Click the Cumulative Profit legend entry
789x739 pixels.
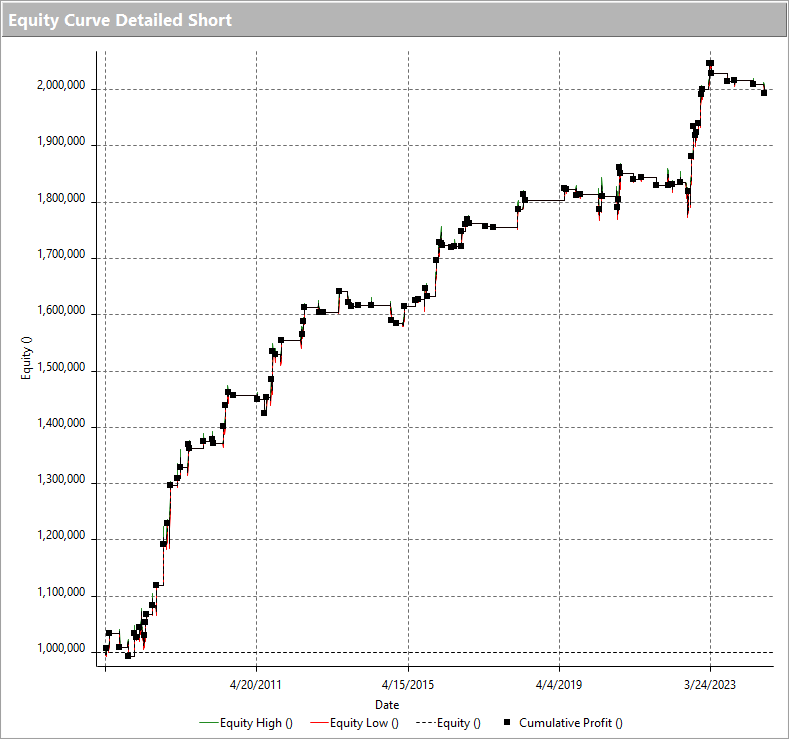[563, 723]
